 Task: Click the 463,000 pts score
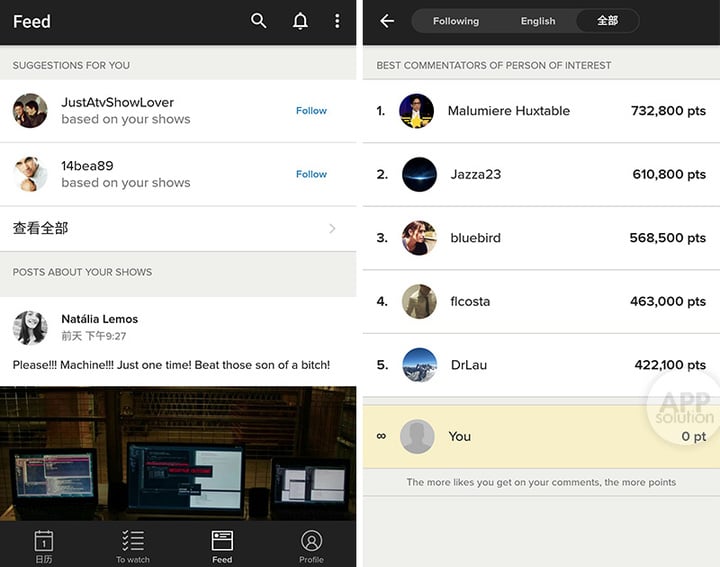click(x=668, y=301)
